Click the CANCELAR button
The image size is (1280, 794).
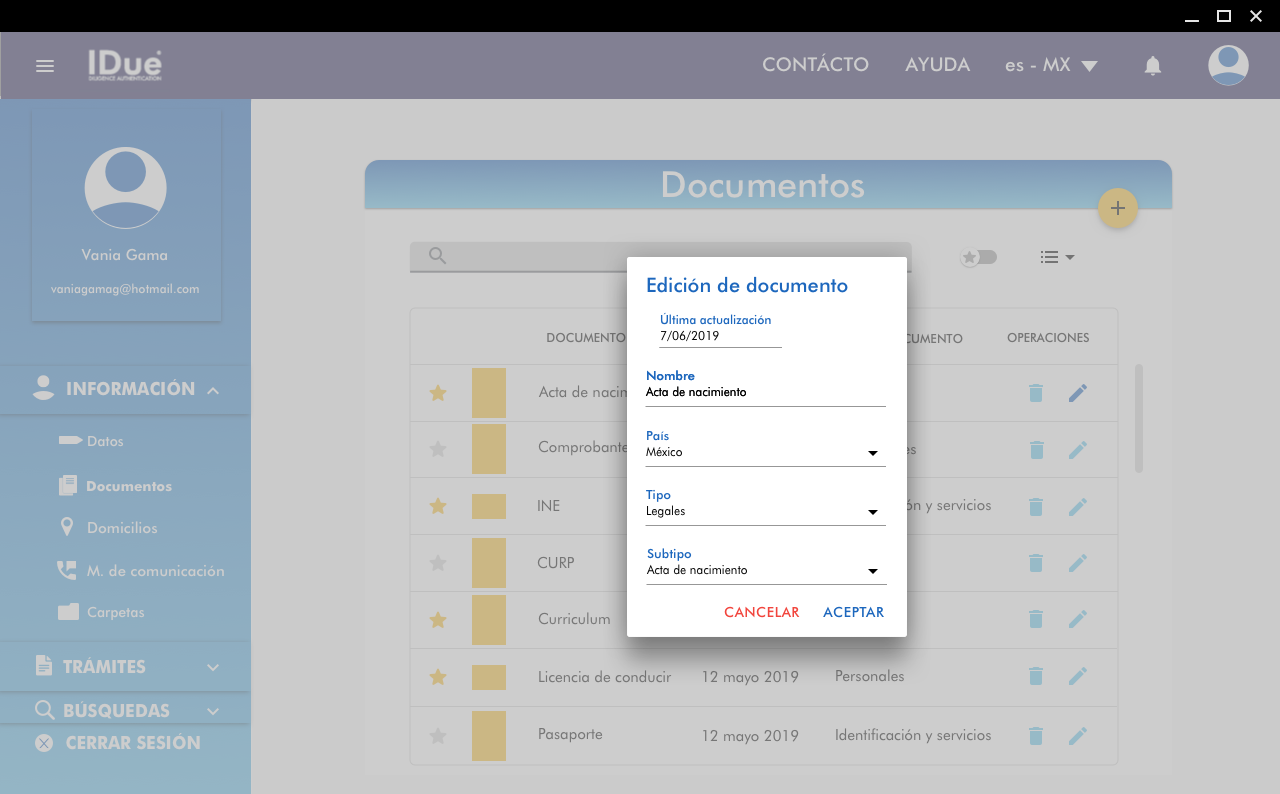click(x=761, y=612)
